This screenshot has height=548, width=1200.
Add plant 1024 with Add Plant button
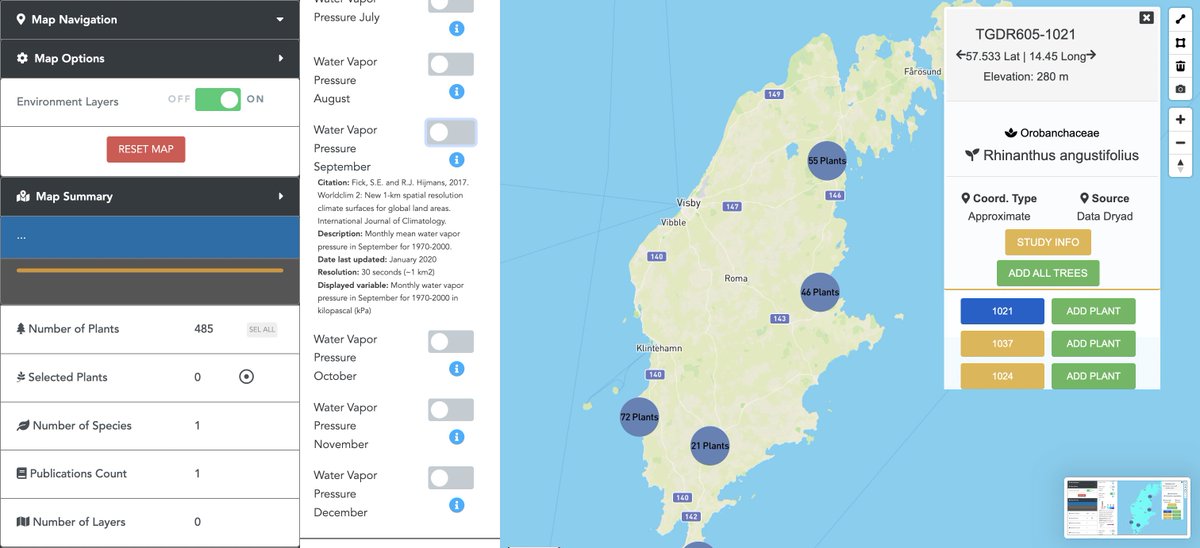pos(1093,376)
